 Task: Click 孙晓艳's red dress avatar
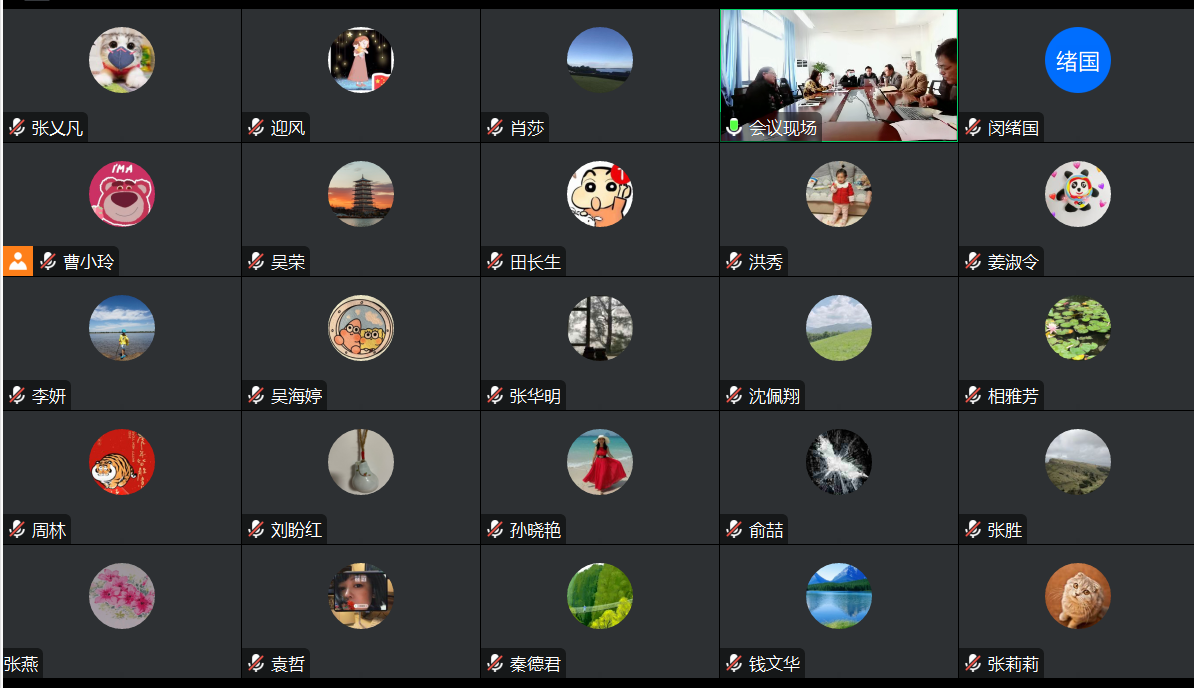[x=600, y=462]
